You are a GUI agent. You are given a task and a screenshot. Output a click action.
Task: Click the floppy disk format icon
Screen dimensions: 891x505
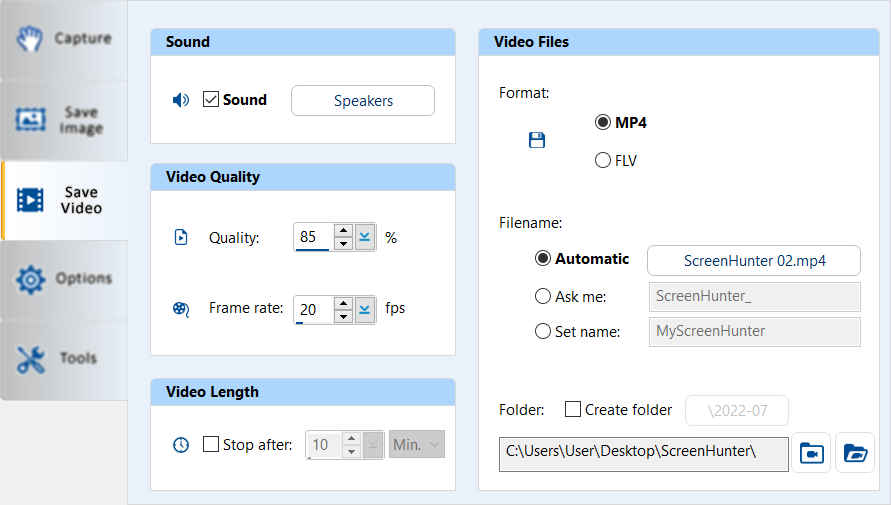coord(537,140)
